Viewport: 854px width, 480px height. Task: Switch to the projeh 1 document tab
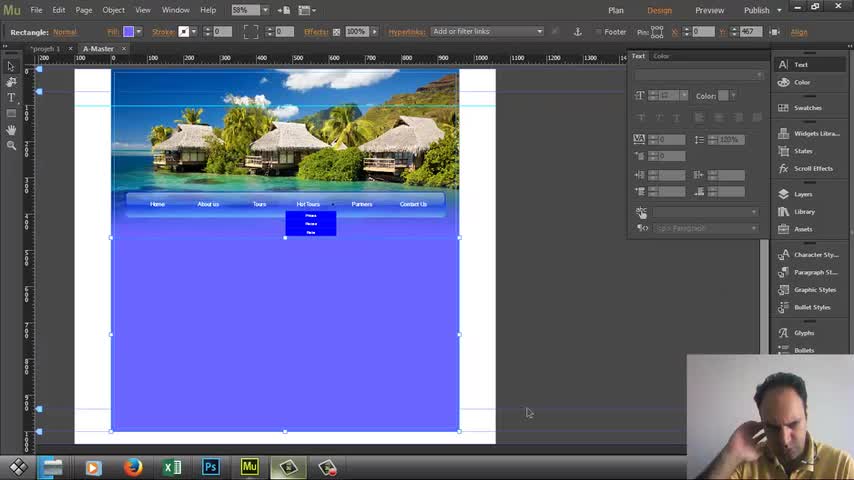[x=44, y=49]
